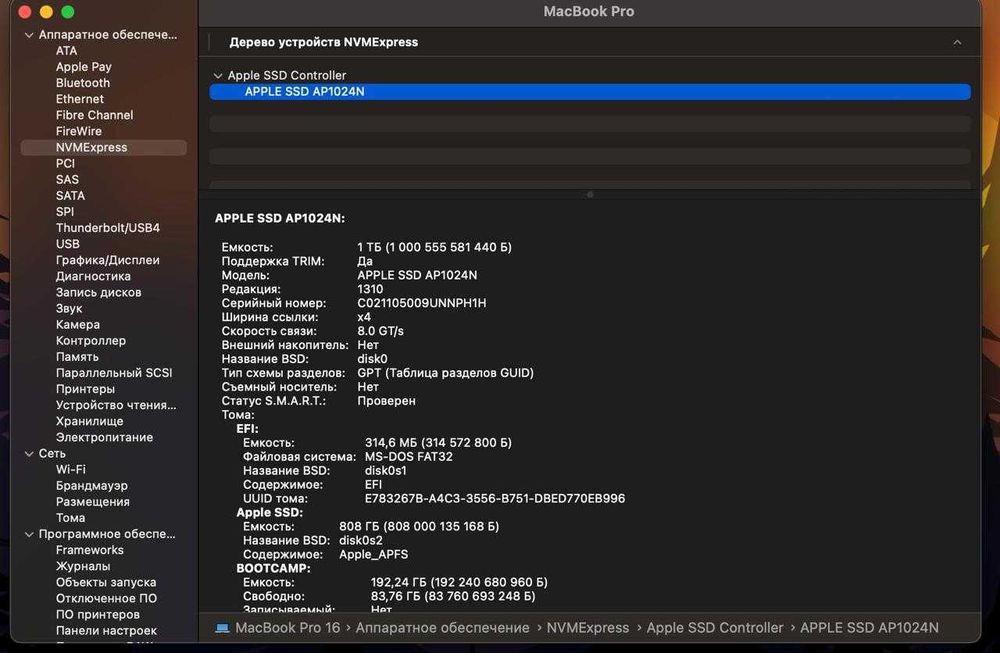Image resolution: width=1000 pixels, height=653 pixels.
Task: Select Хранилище in the sidebar
Action: (89, 422)
